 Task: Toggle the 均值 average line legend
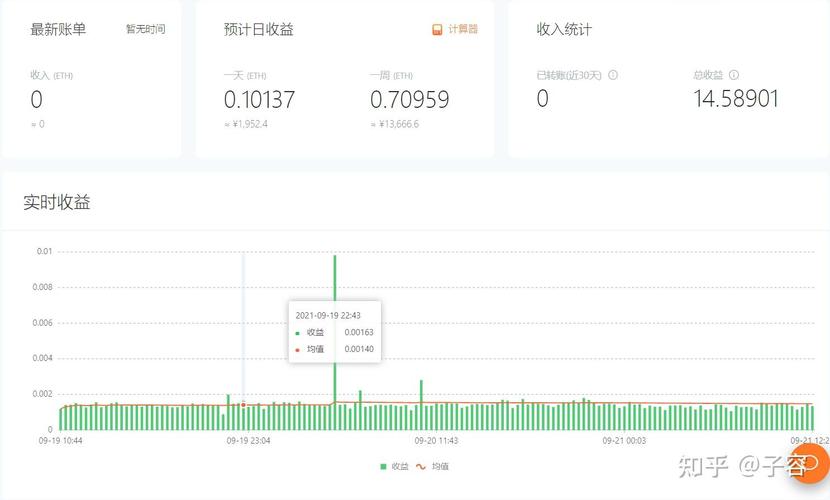[x=432, y=466]
